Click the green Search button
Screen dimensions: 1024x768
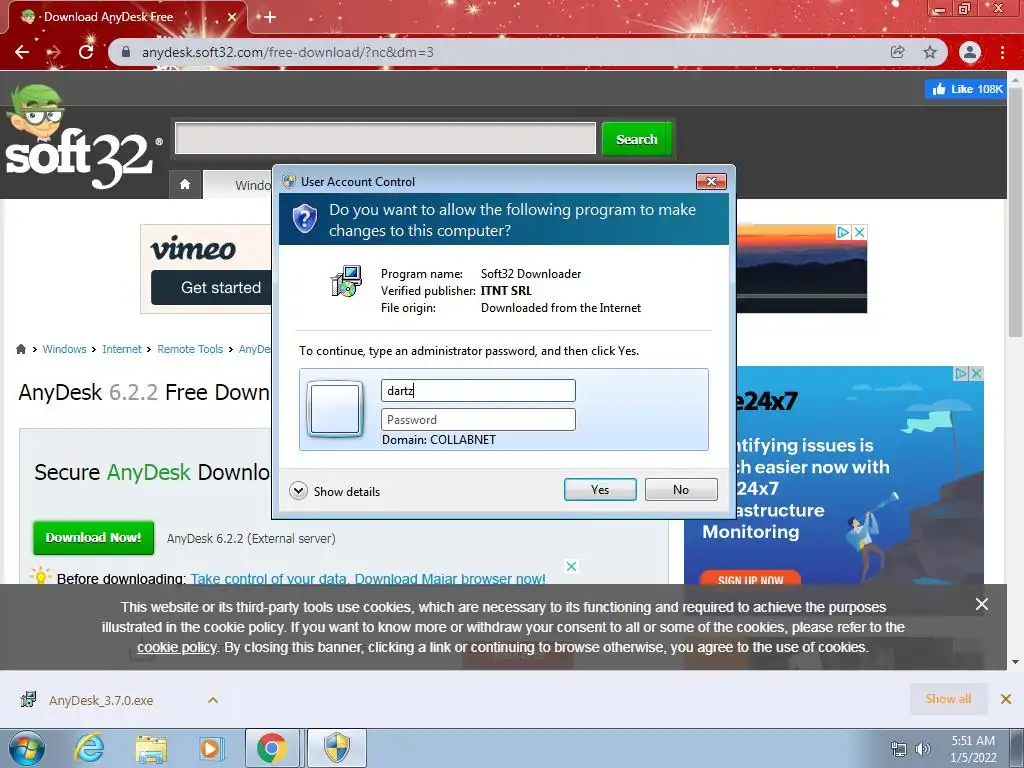pos(637,139)
